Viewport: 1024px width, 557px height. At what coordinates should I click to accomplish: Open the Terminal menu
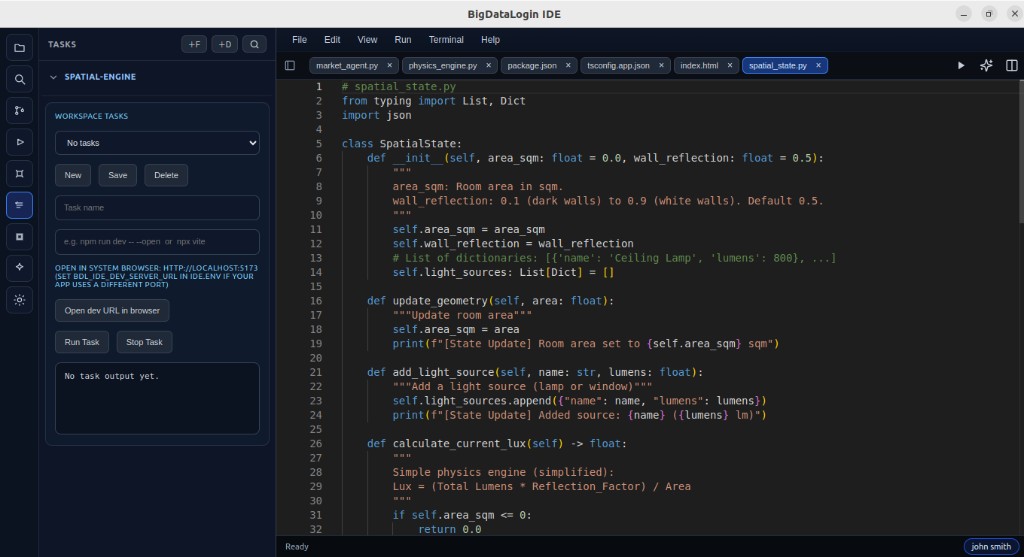(446, 40)
